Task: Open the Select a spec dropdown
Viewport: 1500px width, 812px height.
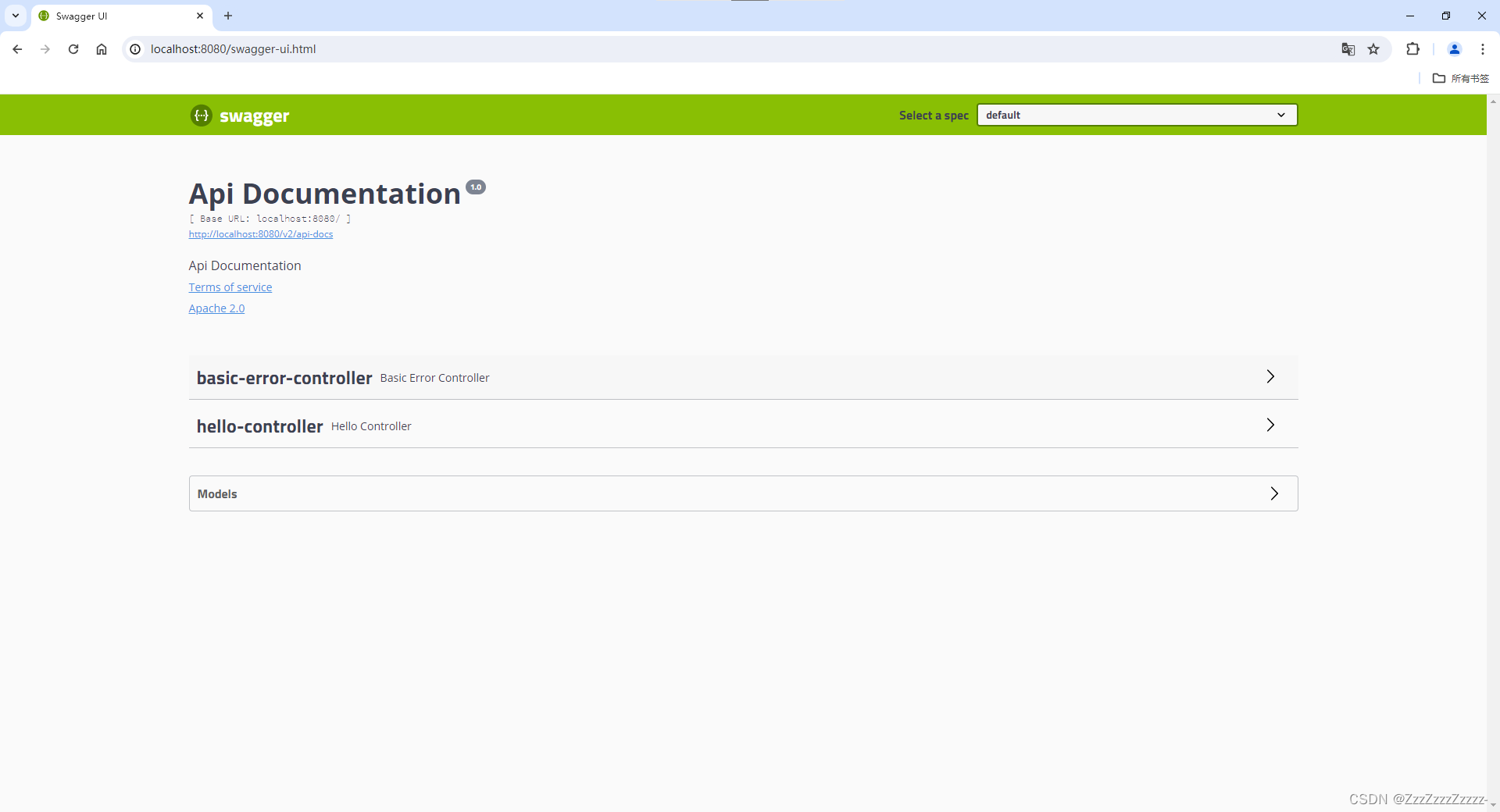Action: 1137,115
